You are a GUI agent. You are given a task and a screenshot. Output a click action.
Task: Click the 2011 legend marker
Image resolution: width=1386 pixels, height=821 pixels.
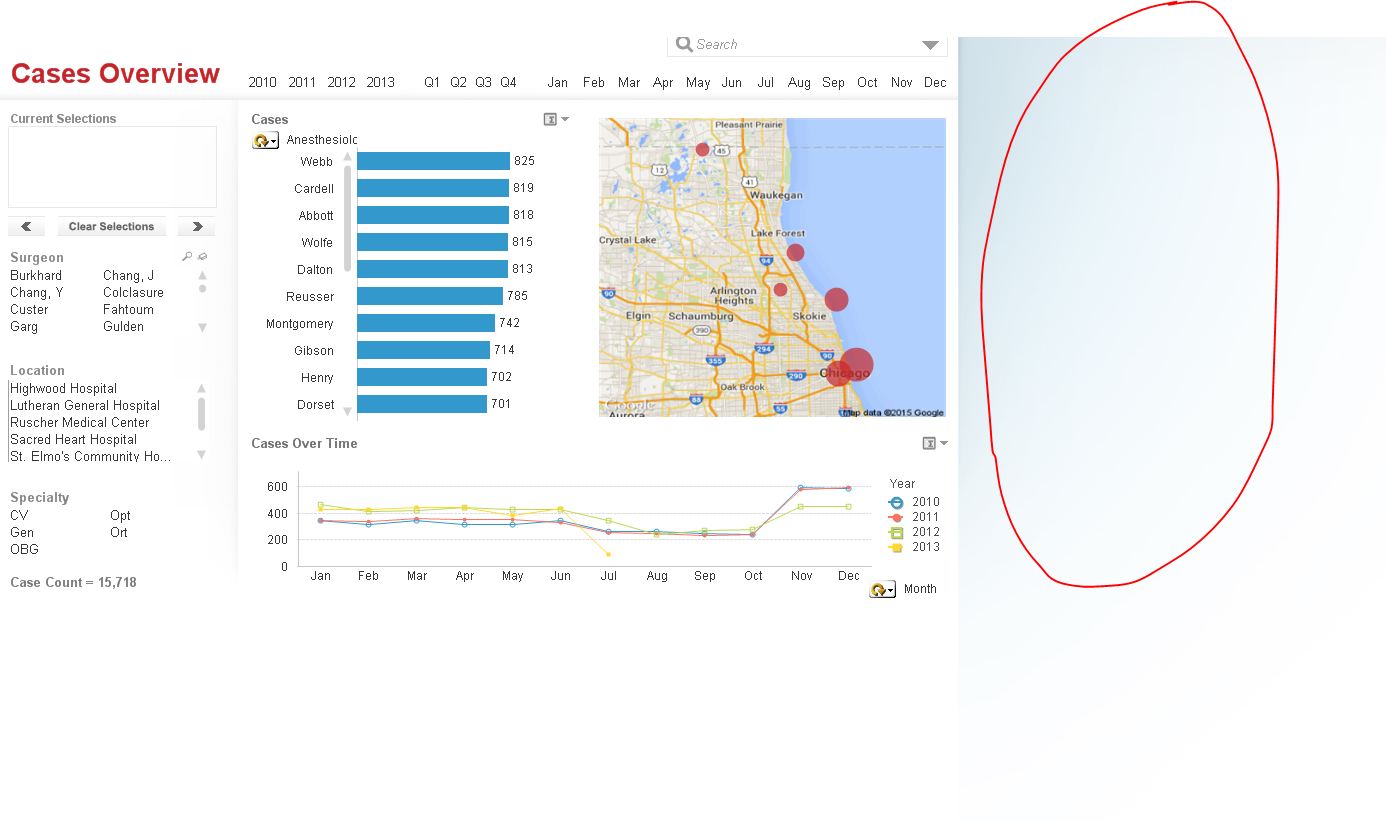896,517
